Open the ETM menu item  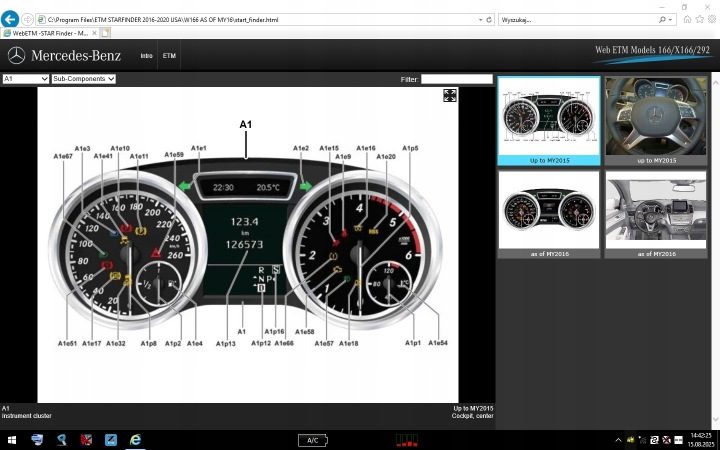click(x=169, y=56)
